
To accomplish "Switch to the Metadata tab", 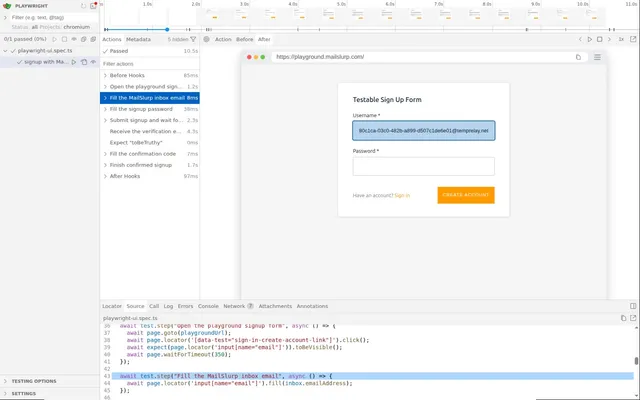I will pos(138,39).
